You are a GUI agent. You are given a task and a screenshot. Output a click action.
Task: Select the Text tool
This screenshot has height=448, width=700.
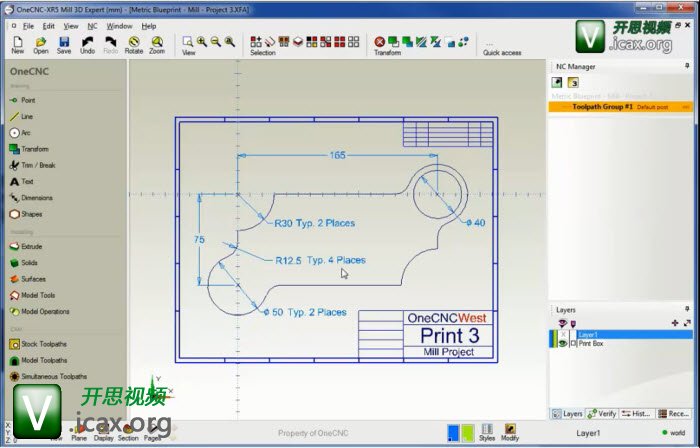21,182
